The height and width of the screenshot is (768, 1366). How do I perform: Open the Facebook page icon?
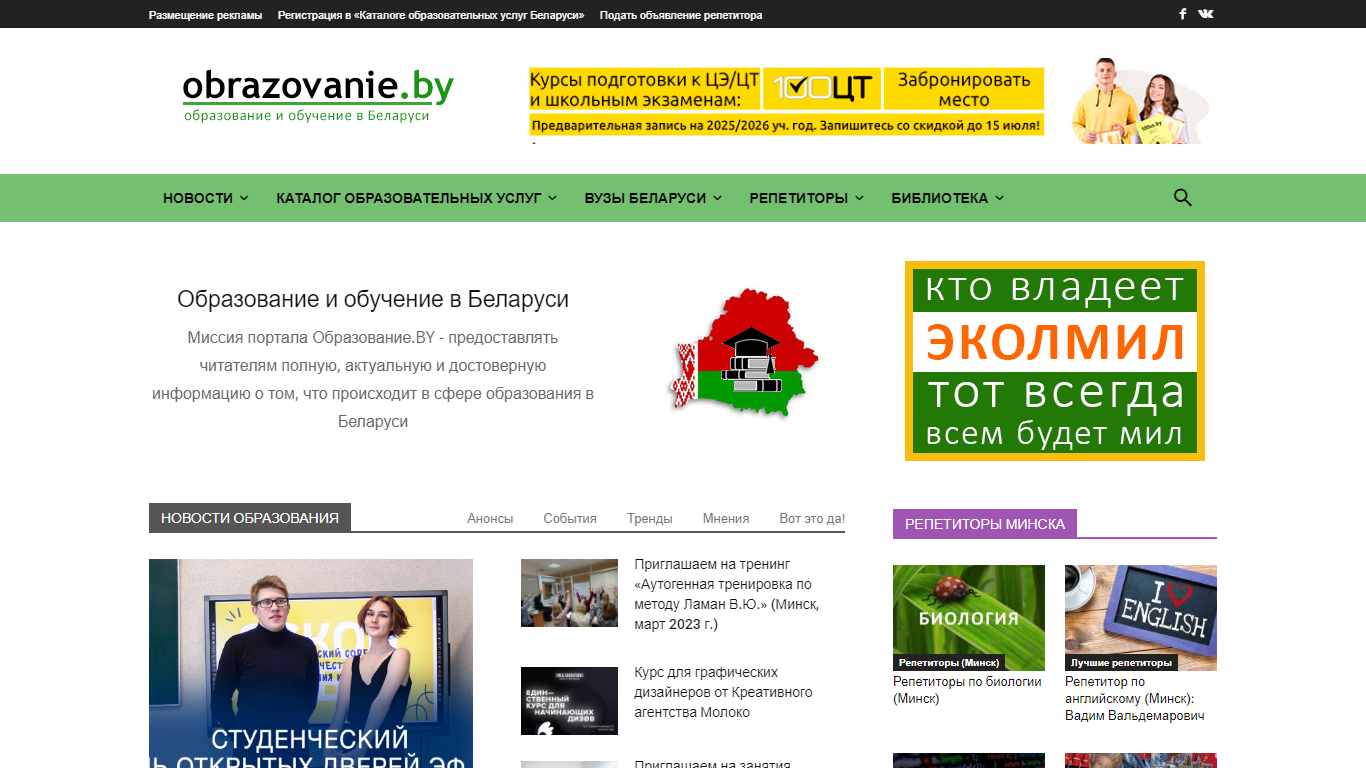pos(1183,14)
